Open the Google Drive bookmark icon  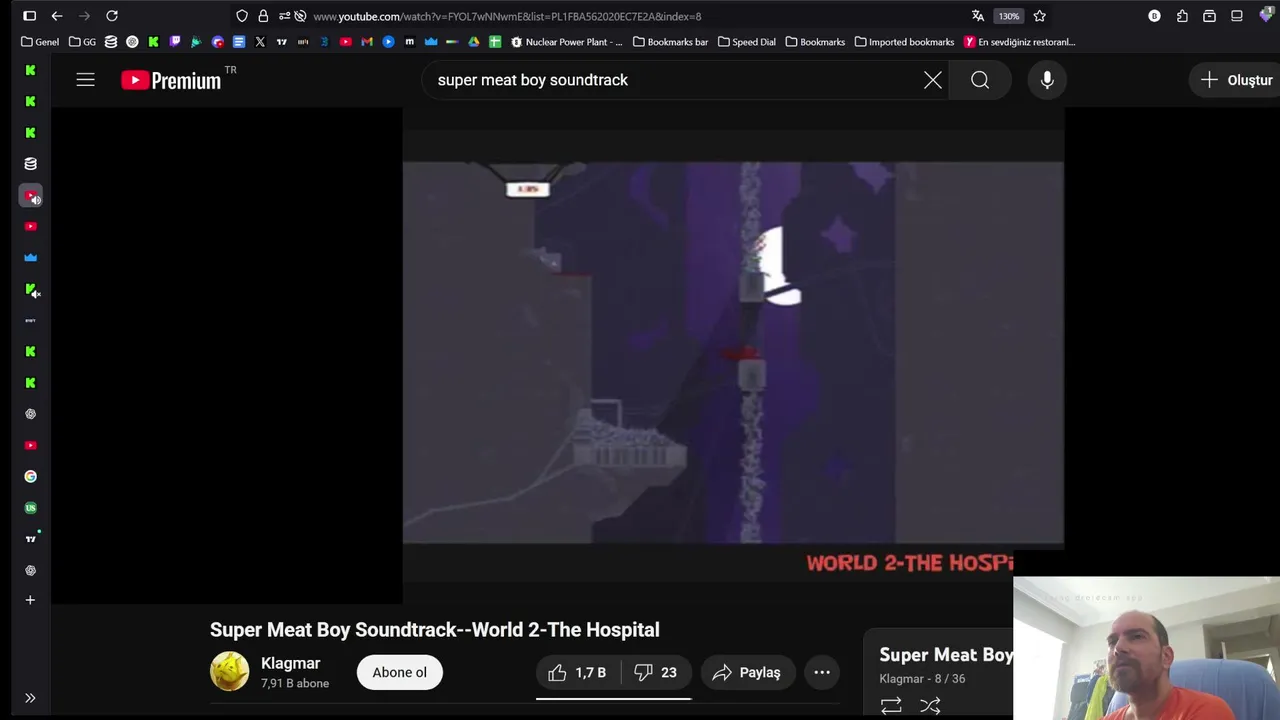point(474,42)
